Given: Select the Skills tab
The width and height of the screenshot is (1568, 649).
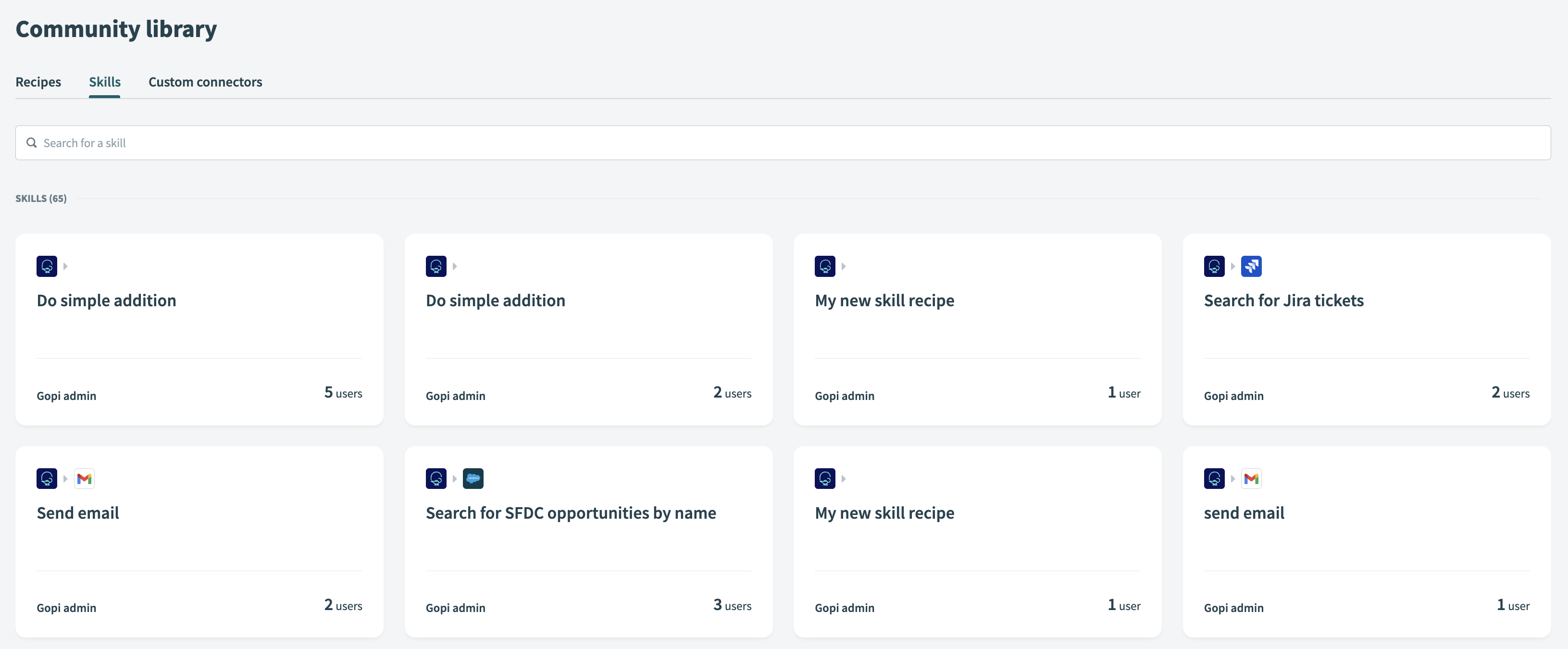Looking at the screenshot, I should tap(105, 82).
